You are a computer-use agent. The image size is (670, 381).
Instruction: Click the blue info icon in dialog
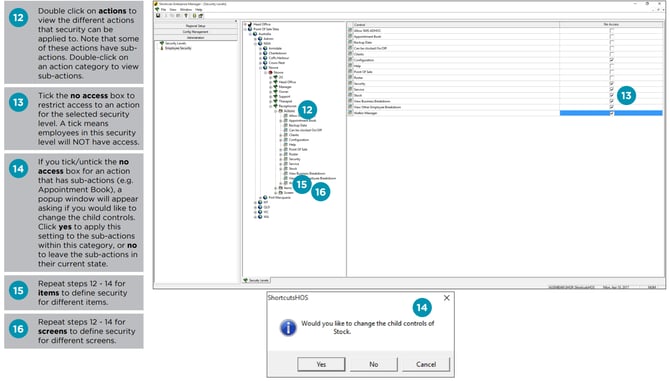(x=288, y=328)
